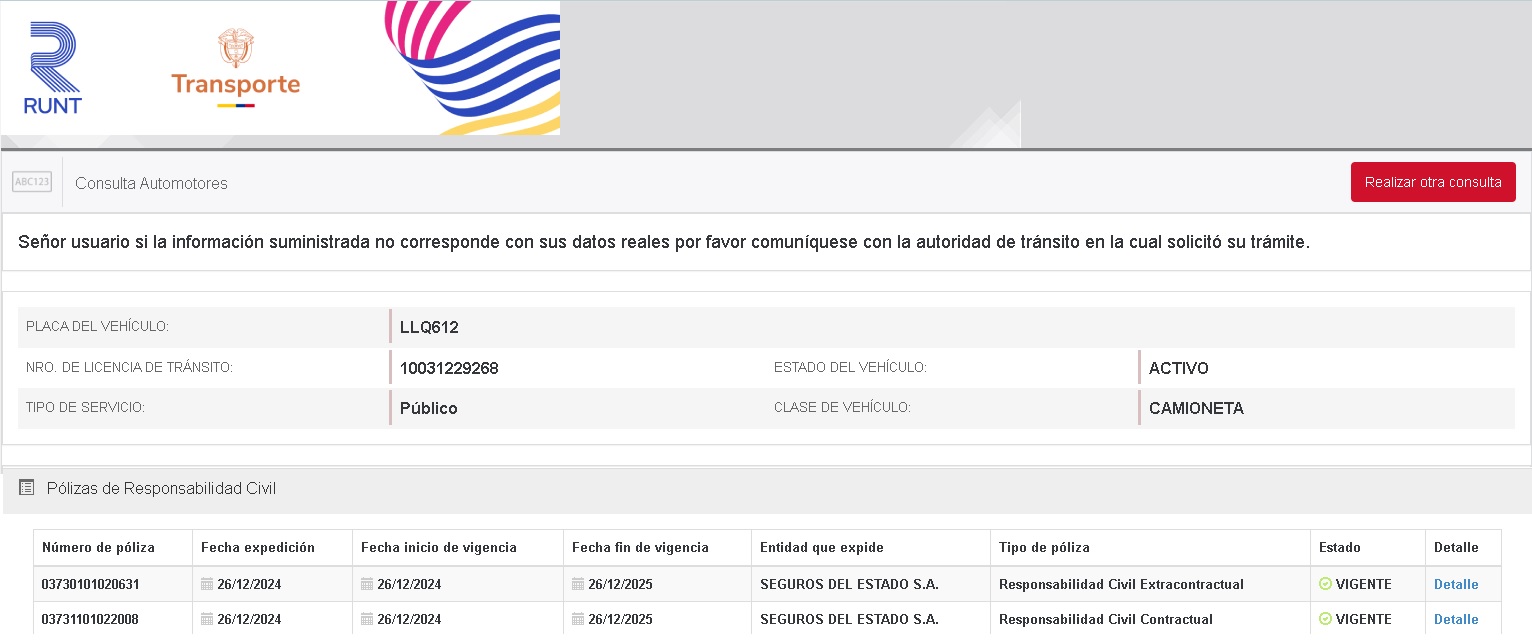Screen dimensions: 1532x641
Task: Click the Transporte ministry logo
Action: pyautogui.click(x=235, y=68)
